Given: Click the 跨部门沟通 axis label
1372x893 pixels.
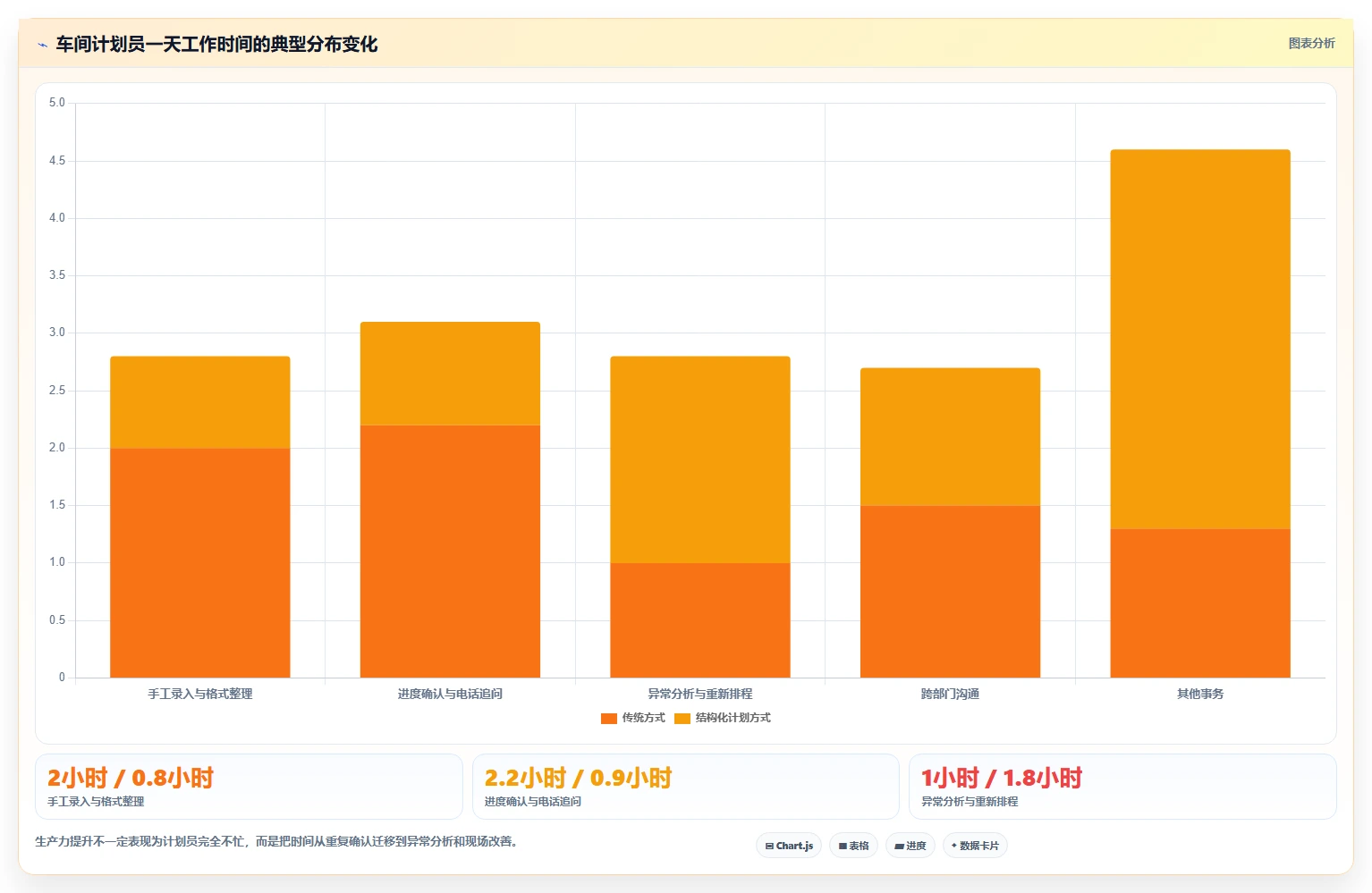Looking at the screenshot, I should 950,695.
